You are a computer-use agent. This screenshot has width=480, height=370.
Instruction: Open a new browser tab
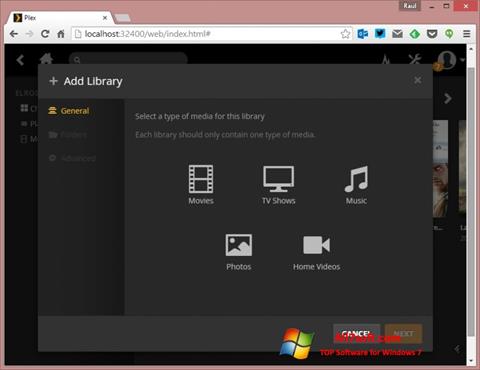click(x=123, y=18)
